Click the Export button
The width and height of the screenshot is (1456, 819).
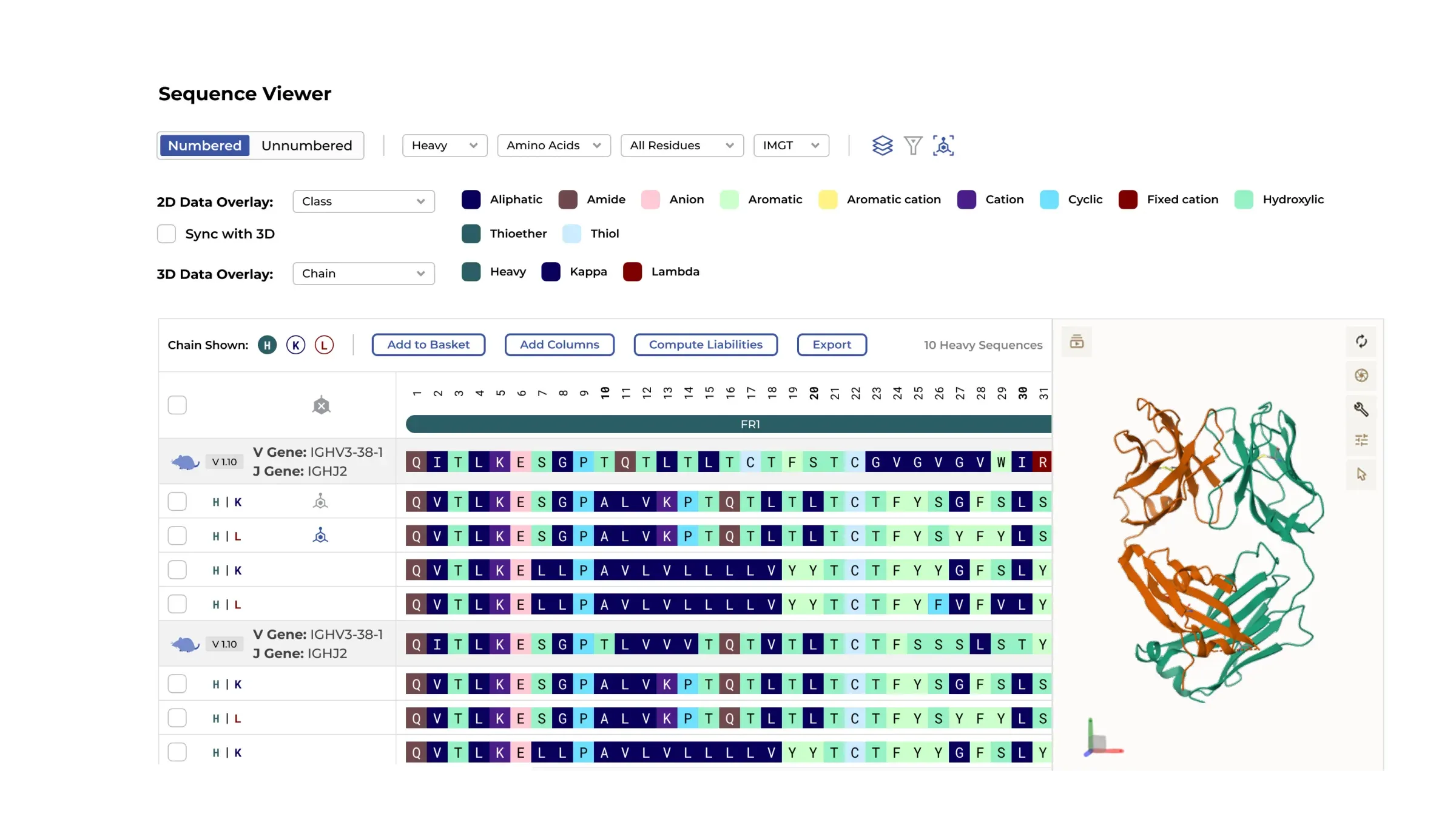point(832,345)
